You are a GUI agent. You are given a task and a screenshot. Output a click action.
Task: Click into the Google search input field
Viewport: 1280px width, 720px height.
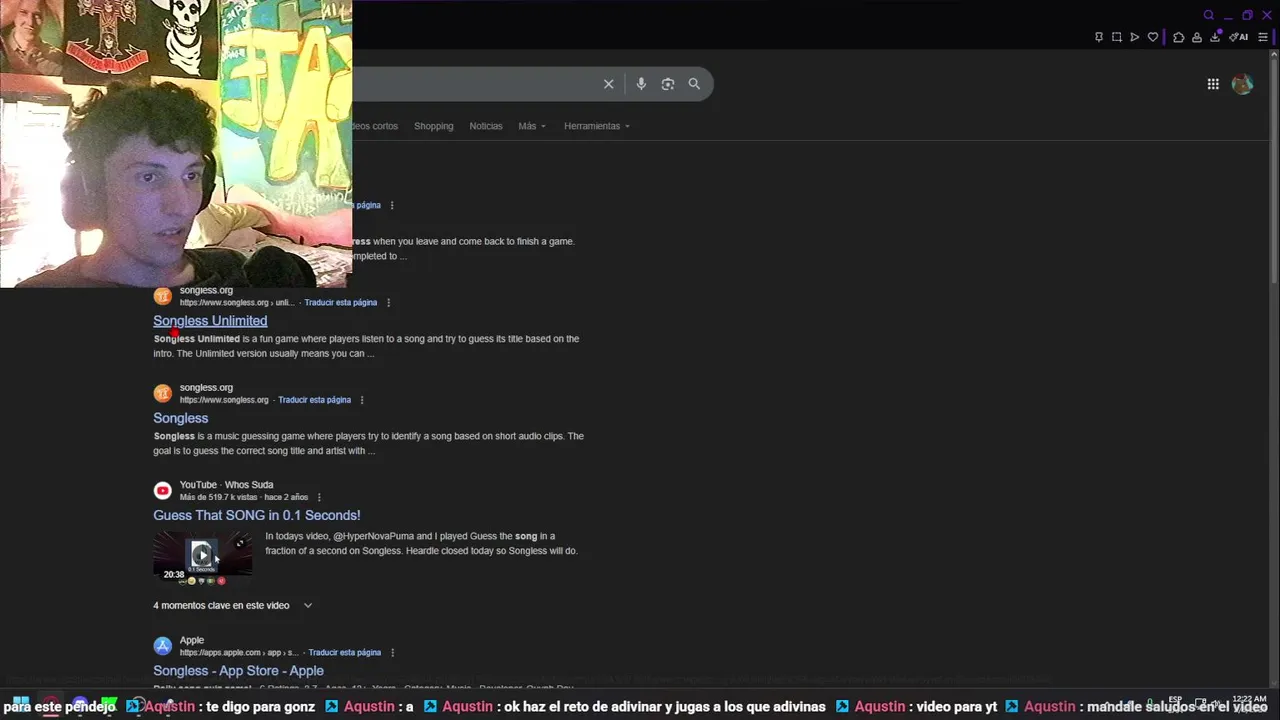click(475, 84)
